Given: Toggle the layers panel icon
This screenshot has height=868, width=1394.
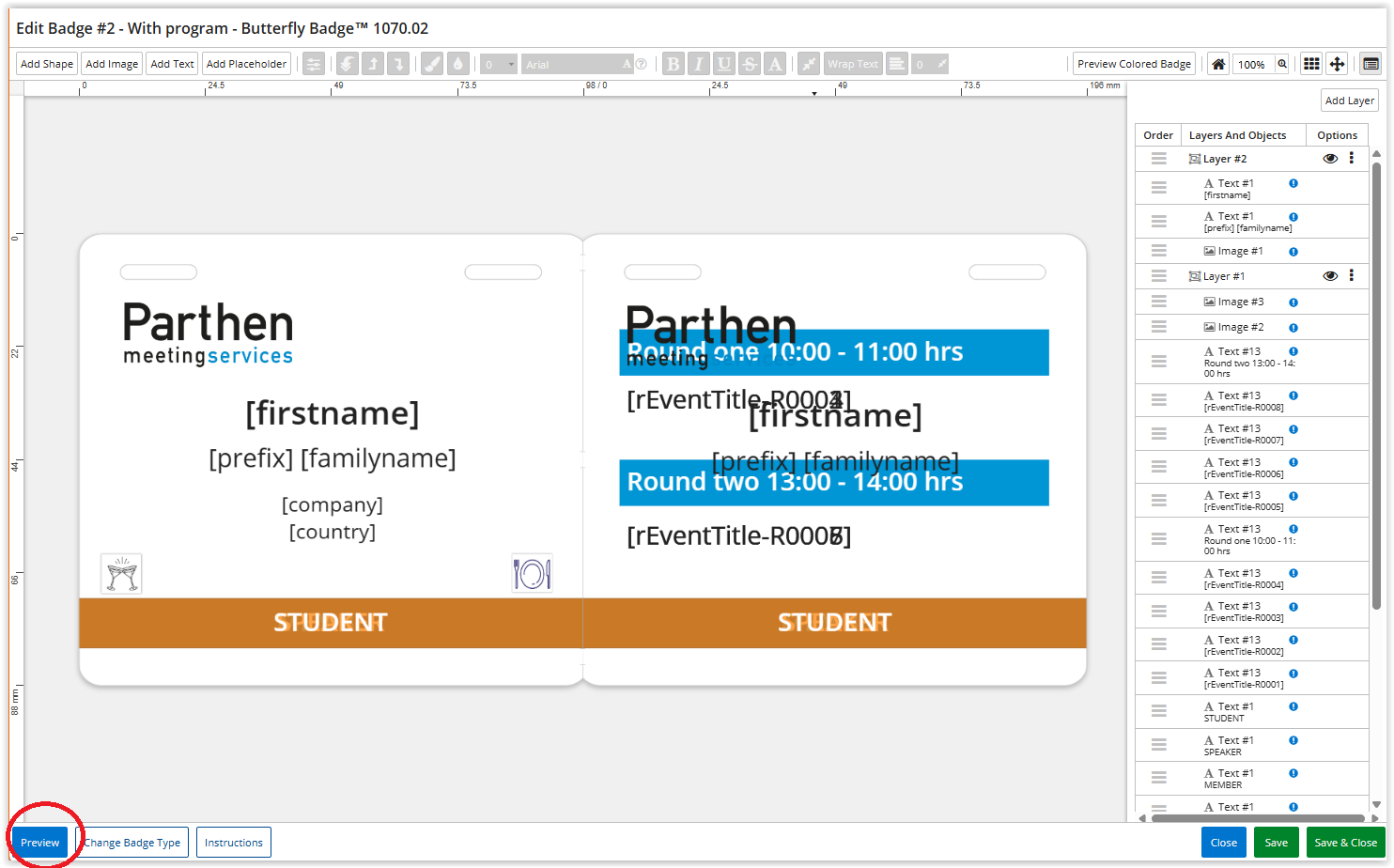Looking at the screenshot, I should click(x=1371, y=64).
